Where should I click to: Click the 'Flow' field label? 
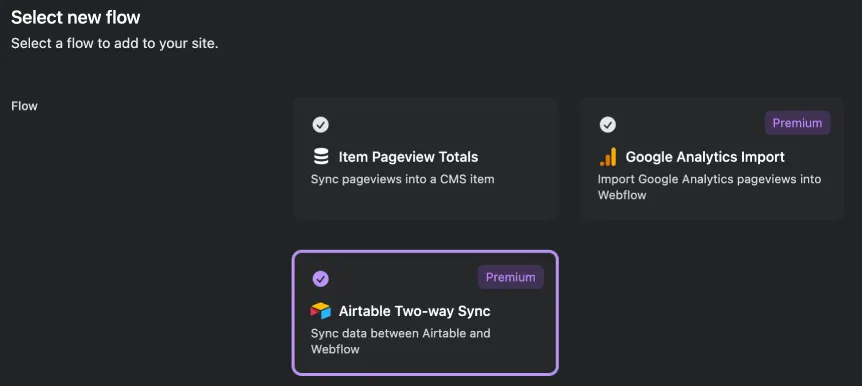[x=24, y=106]
